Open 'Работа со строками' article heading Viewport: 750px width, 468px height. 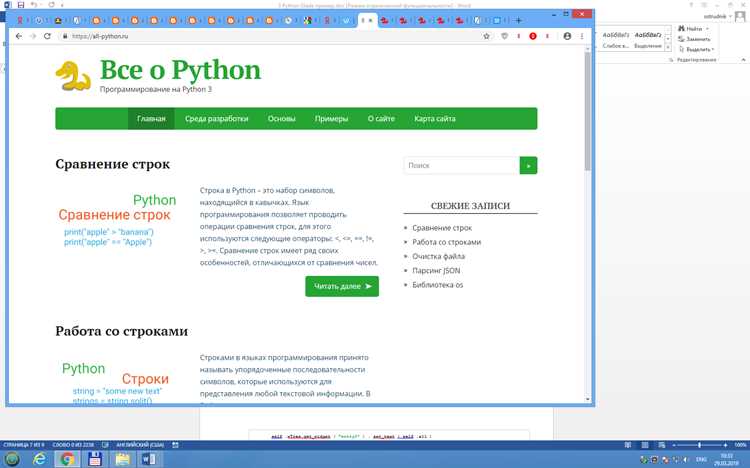click(x=121, y=331)
